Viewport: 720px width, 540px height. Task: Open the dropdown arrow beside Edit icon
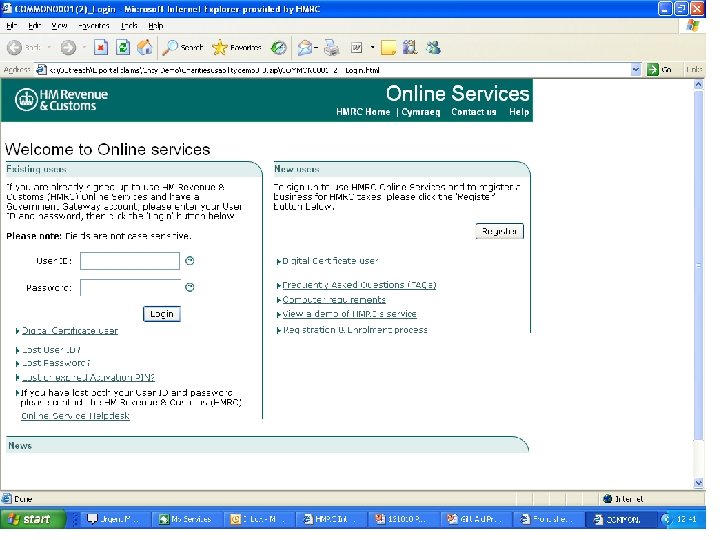click(x=372, y=47)
